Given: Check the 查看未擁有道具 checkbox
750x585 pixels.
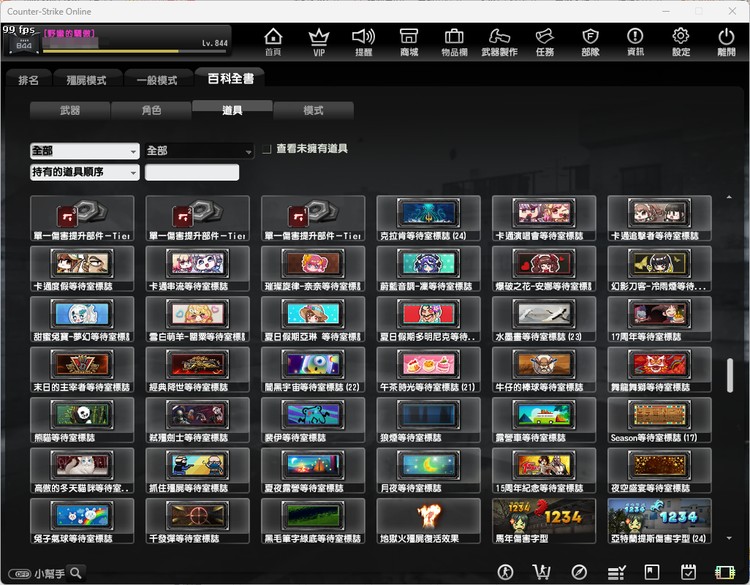Looking at the screenshot, I should pos(267,150).
